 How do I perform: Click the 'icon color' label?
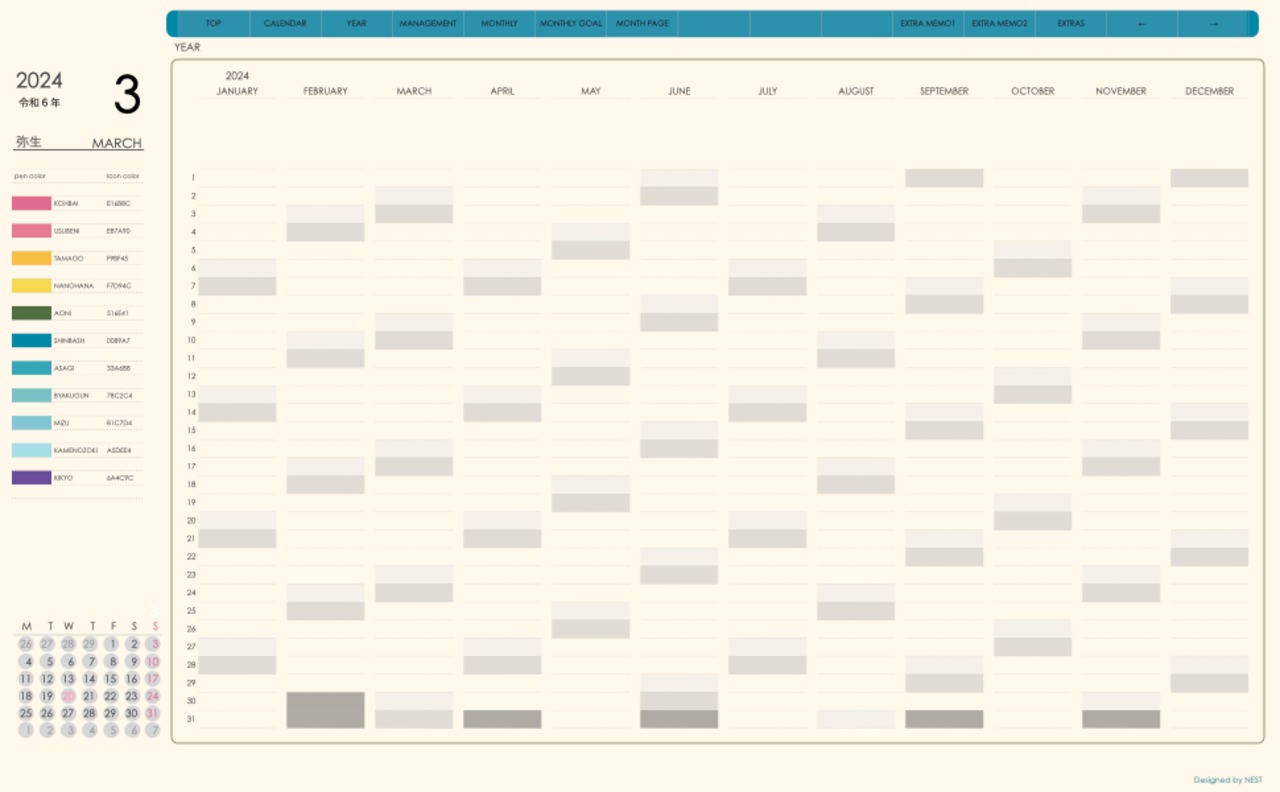point(123,176)
